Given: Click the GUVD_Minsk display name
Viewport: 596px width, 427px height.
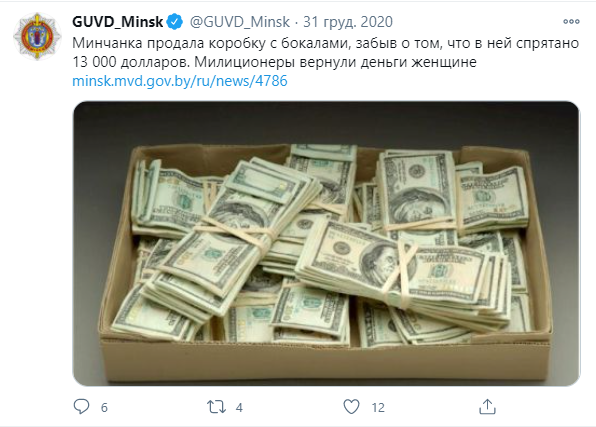Looking at the screenshot, I should click(117, 22).
